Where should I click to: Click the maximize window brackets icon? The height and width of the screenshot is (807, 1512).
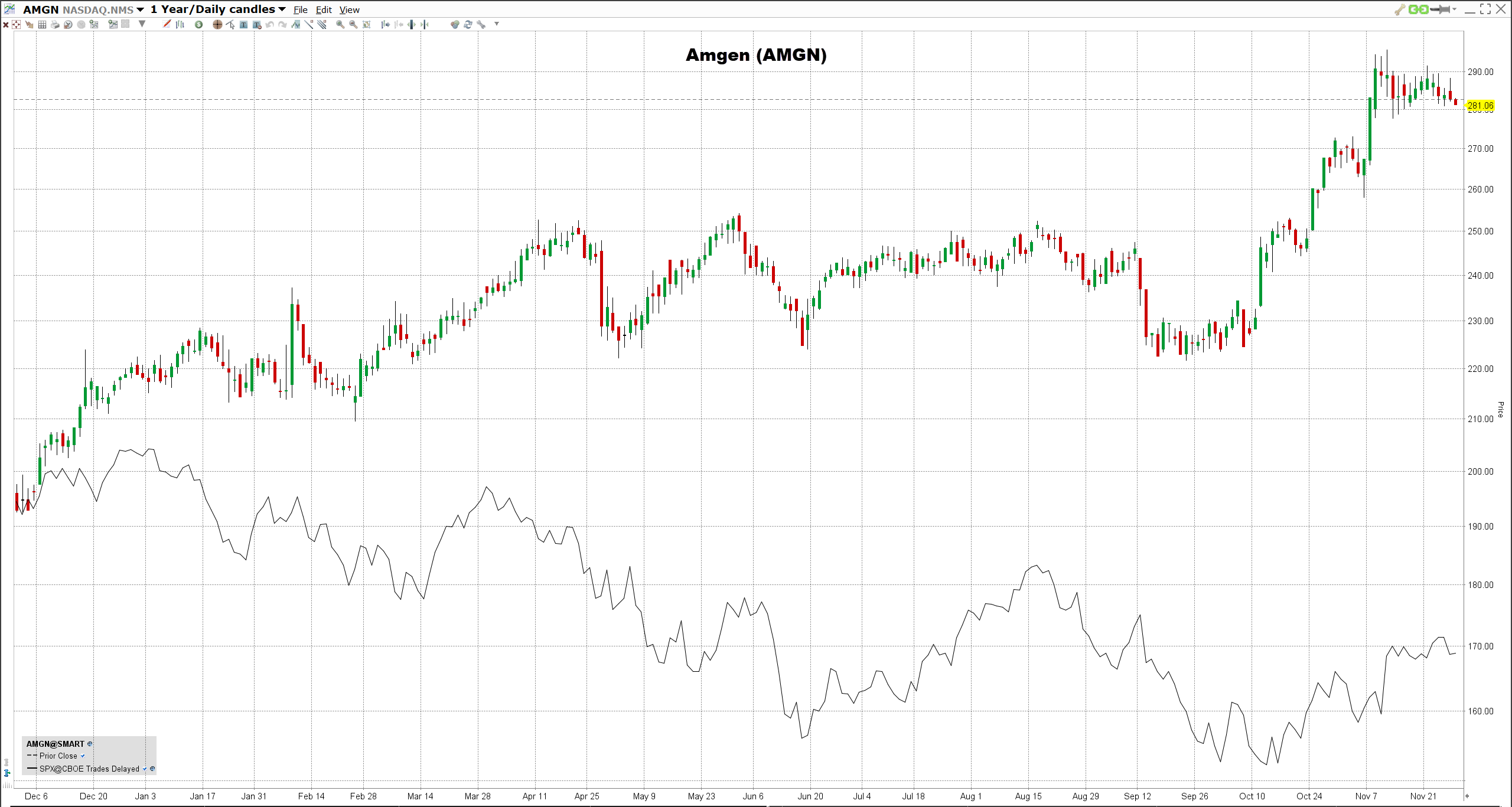point(1485,9)
